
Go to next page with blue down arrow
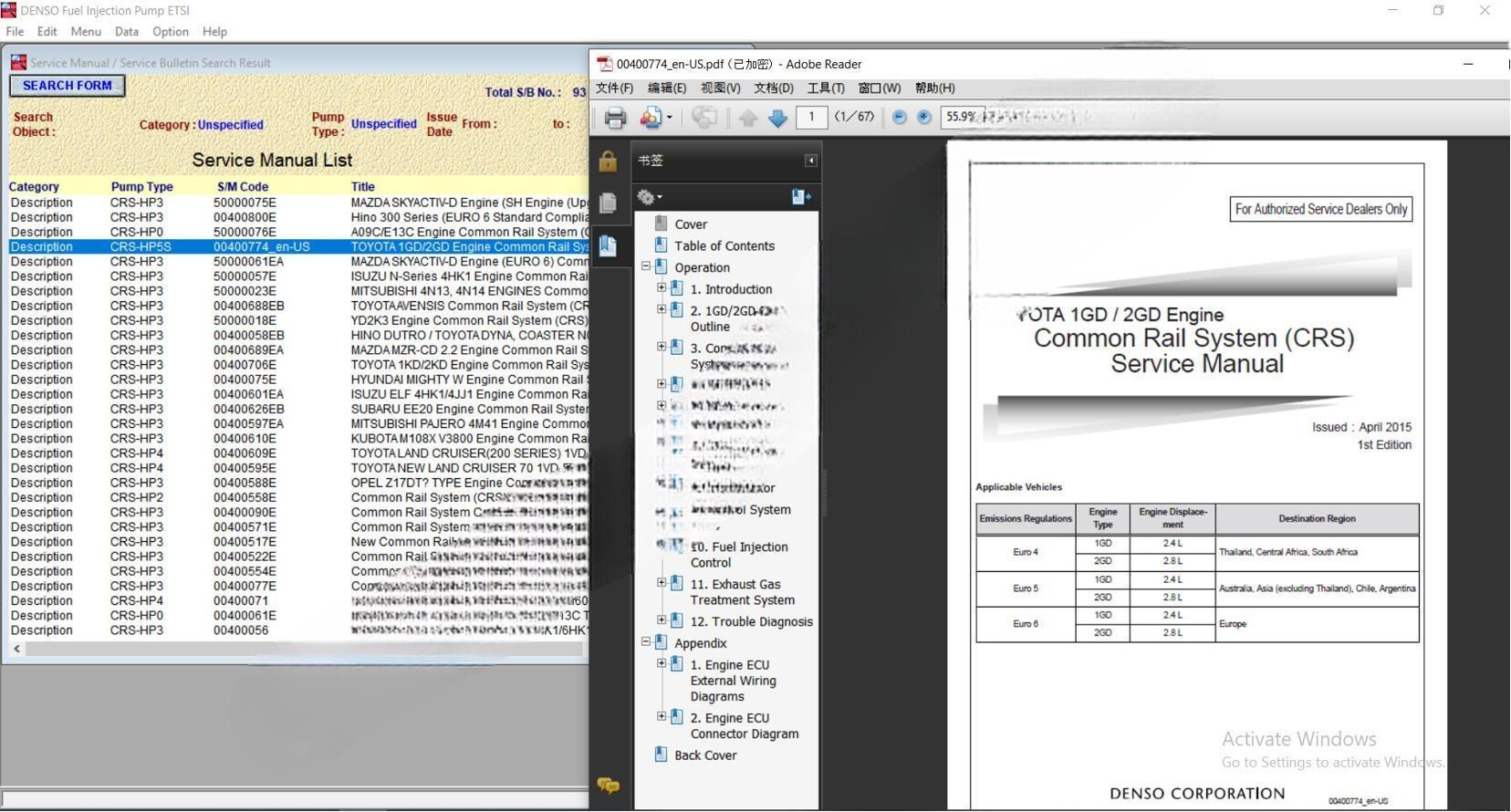click(777, 118)
